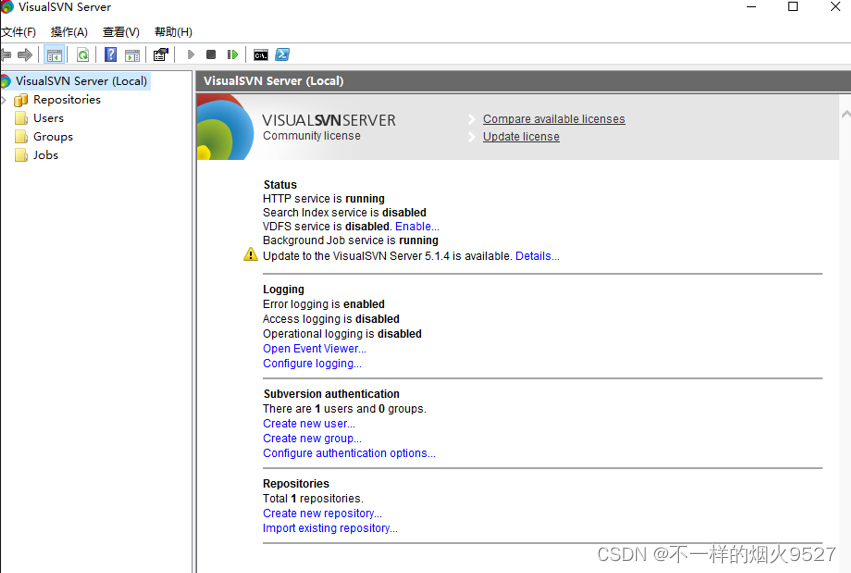Click Import existing repository... link
The image size is (851, 573).
330,527
